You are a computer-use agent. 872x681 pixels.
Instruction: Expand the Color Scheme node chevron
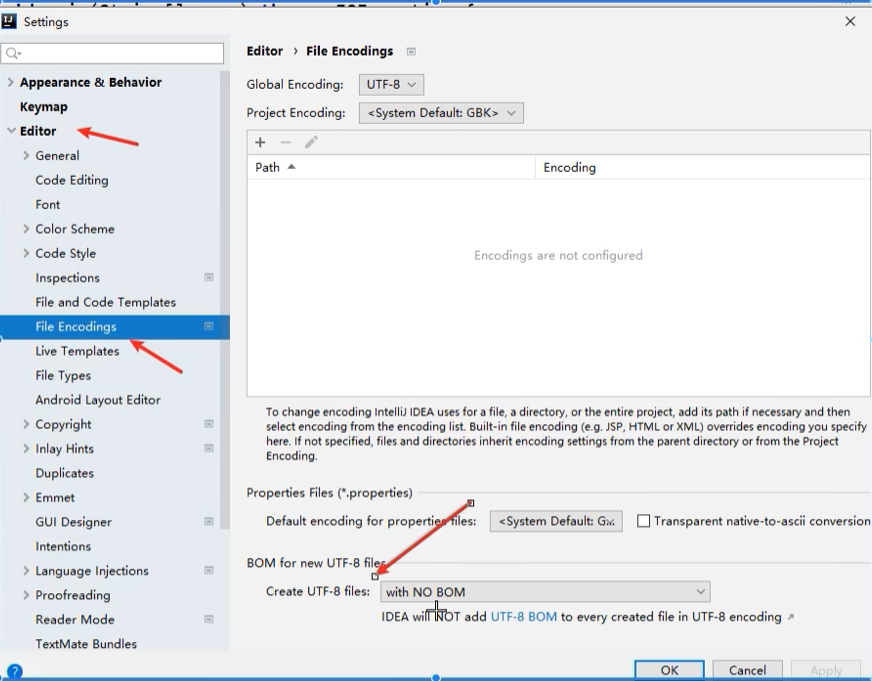pos(26,228)
